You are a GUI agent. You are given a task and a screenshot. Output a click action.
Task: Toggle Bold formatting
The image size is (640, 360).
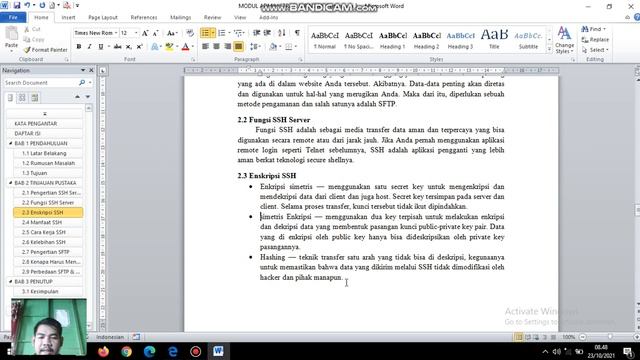coord(79,47)
